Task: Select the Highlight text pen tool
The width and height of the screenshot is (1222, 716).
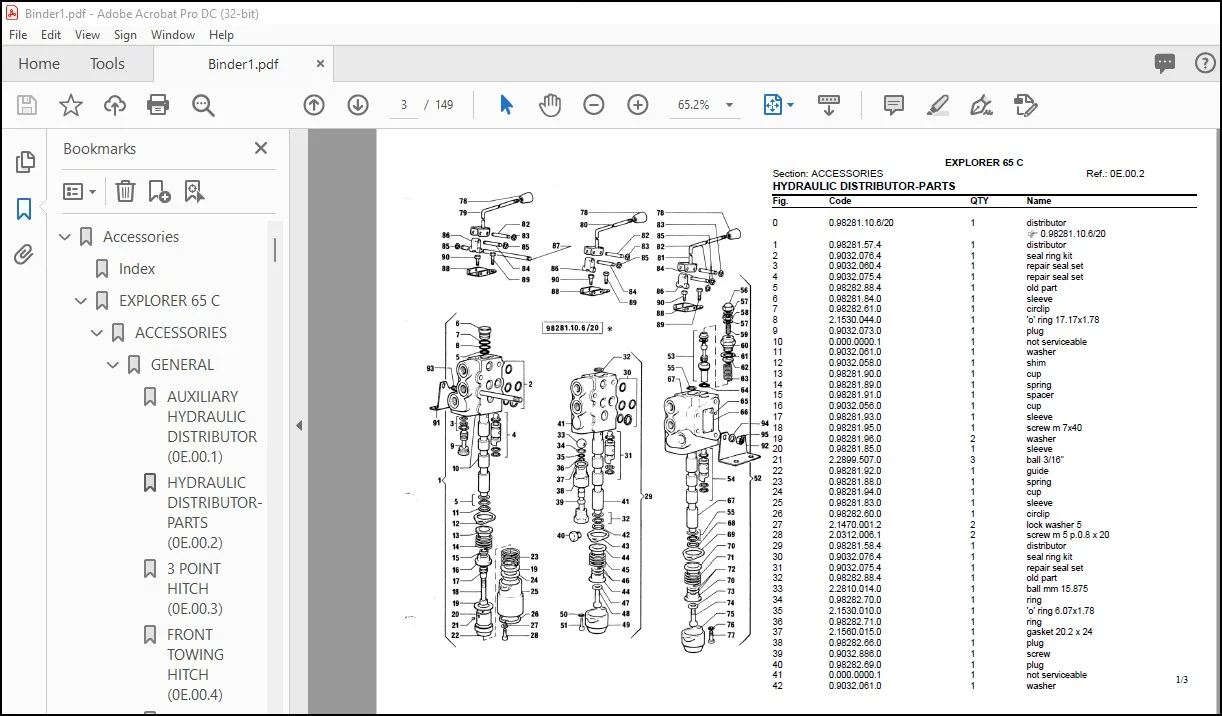Action: coord(937,105)
